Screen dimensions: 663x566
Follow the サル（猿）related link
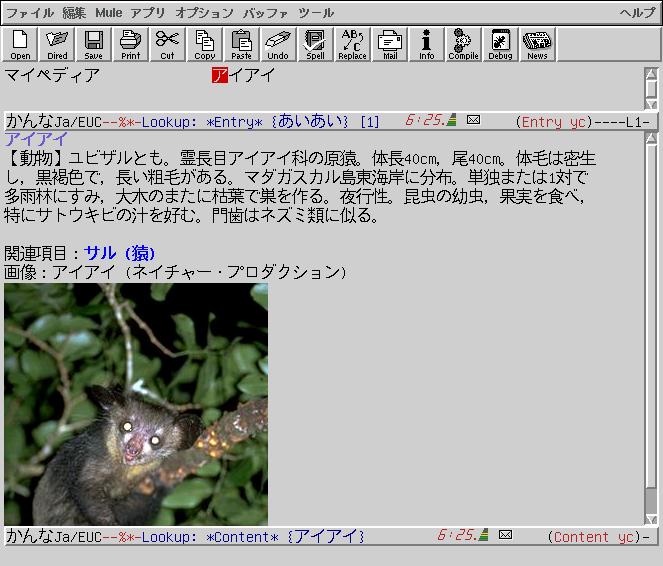119,253
